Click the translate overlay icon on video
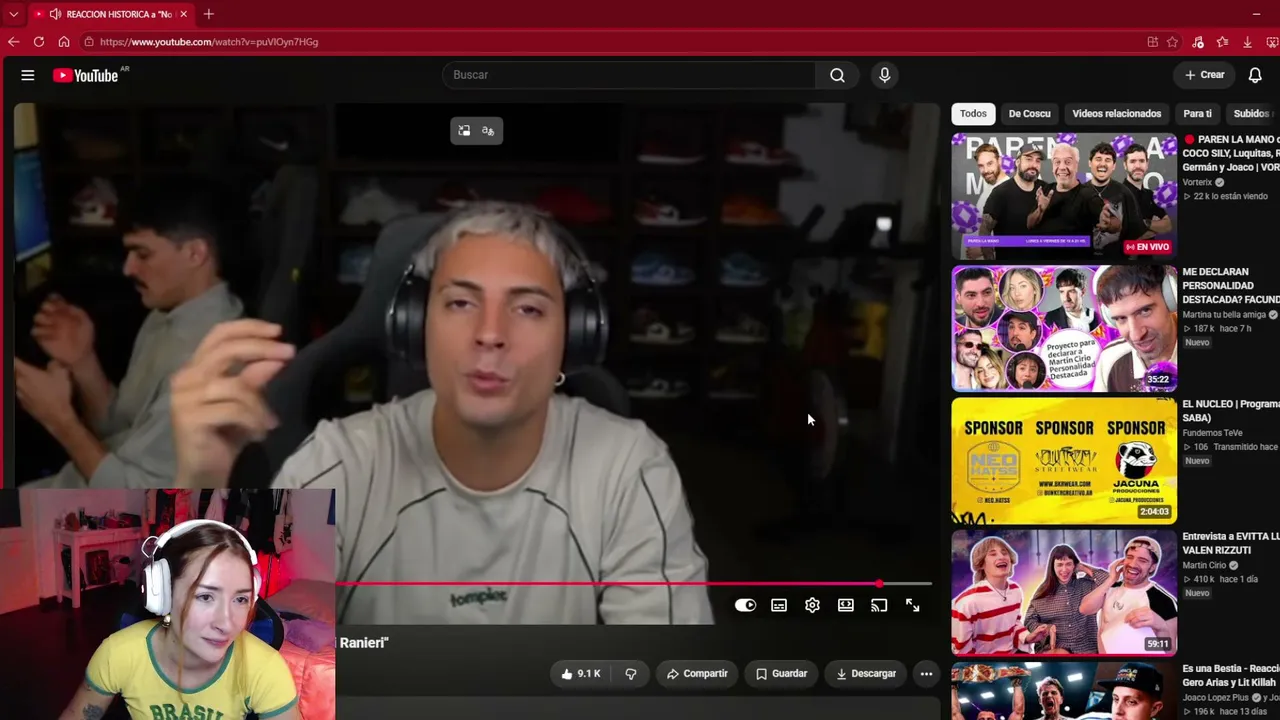The width and height of the screenshot is (1280, 720). click(x=488, y=131)
